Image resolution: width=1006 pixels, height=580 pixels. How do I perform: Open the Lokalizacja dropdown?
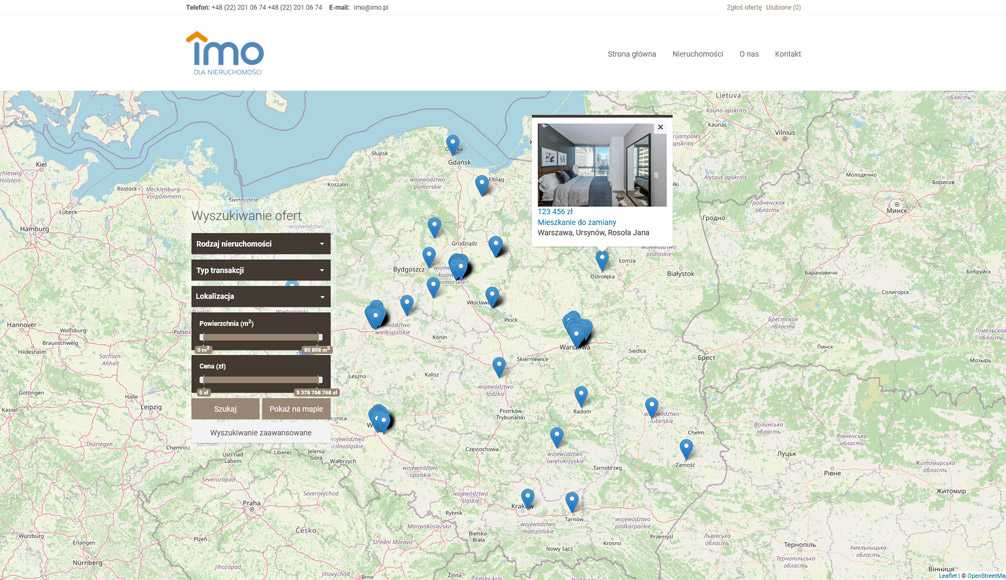(x=261, y=296)
